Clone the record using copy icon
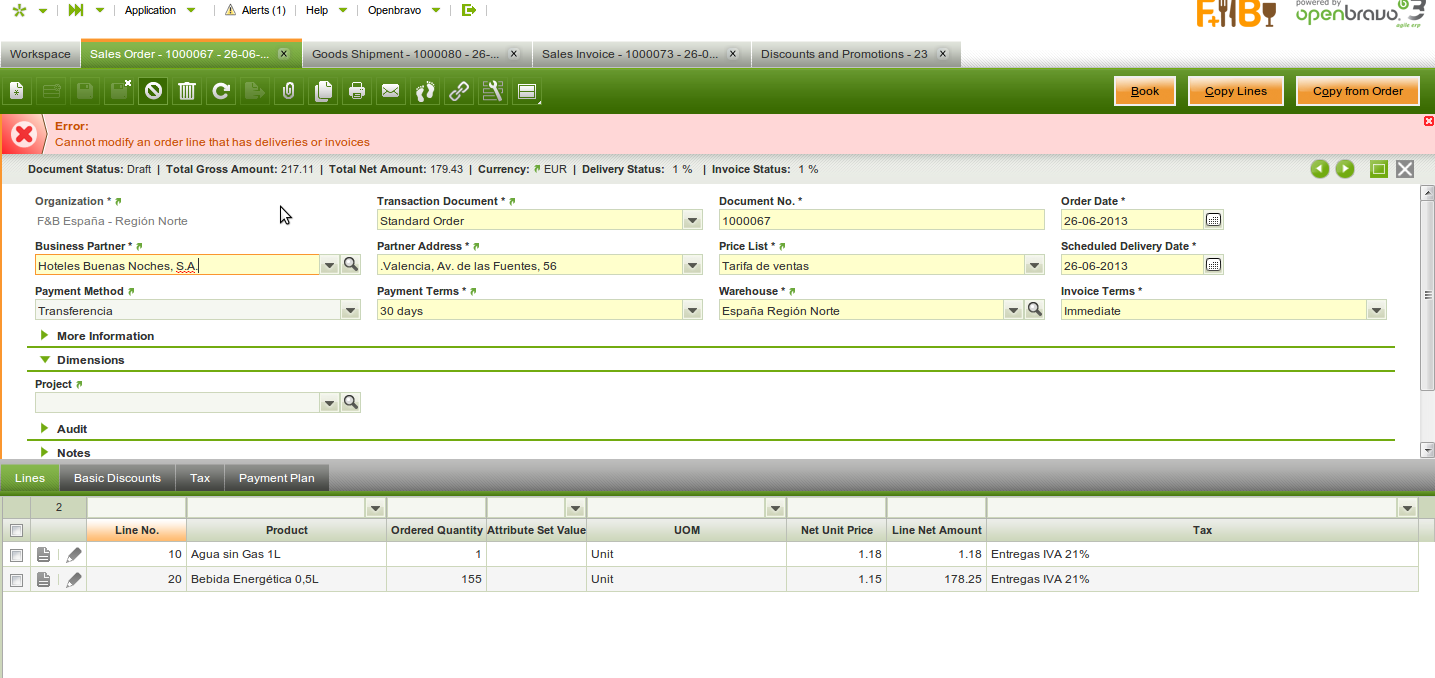 coord(323,92)
